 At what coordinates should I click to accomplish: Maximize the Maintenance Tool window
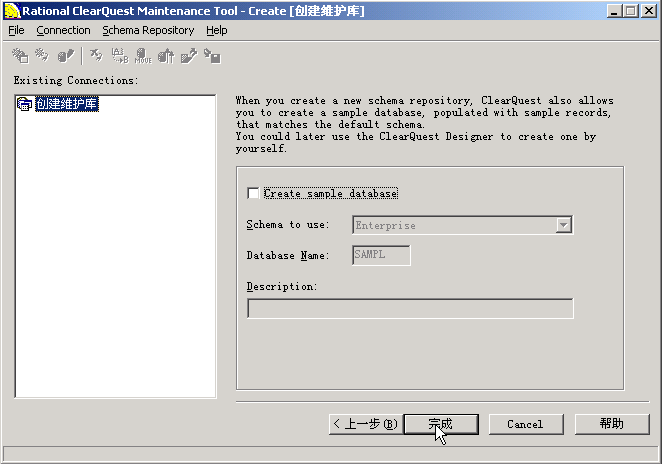pyautogui.click(x=631, y=11)
